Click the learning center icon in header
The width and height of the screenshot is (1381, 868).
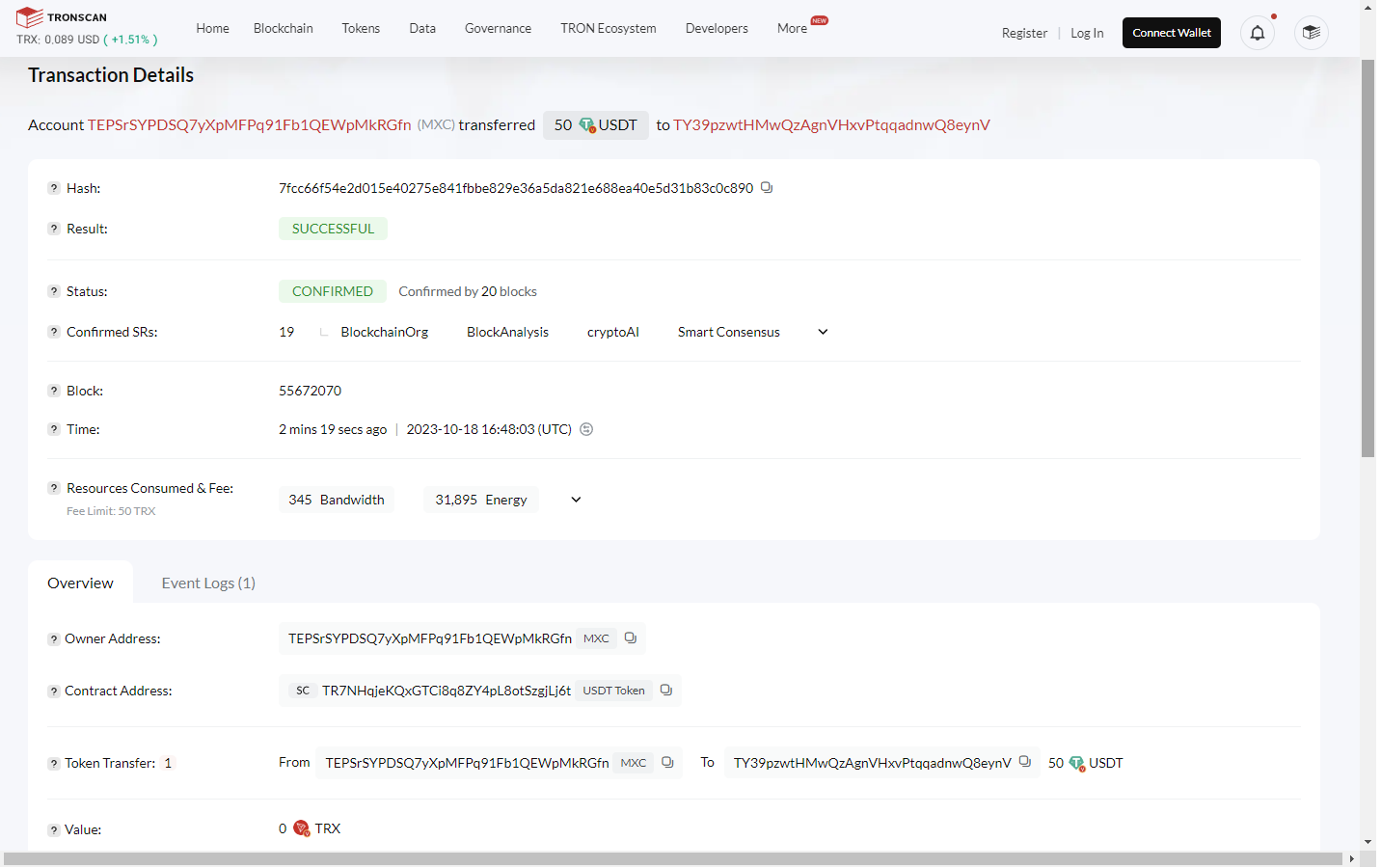pos(1311,33)
